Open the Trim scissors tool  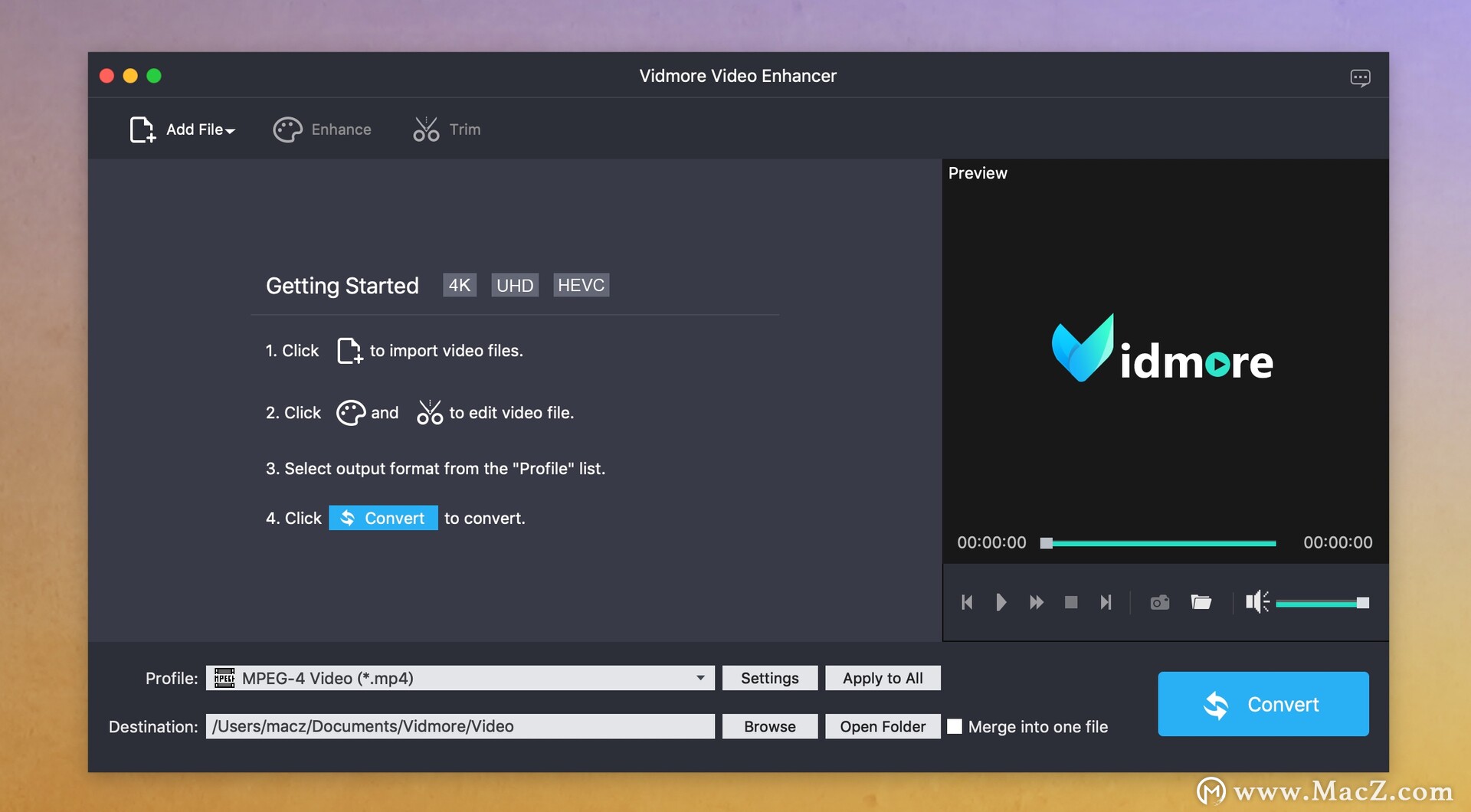tap(447, 129)
